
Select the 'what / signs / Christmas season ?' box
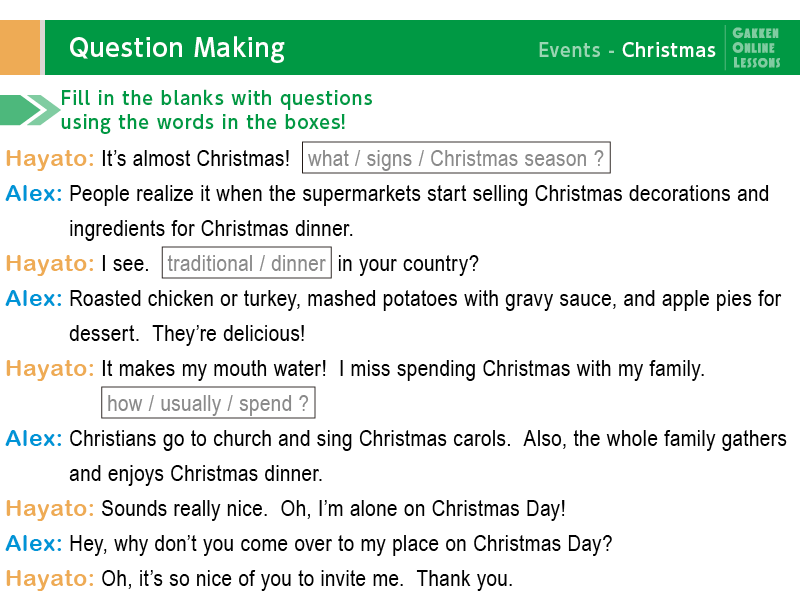click(456, 158)
